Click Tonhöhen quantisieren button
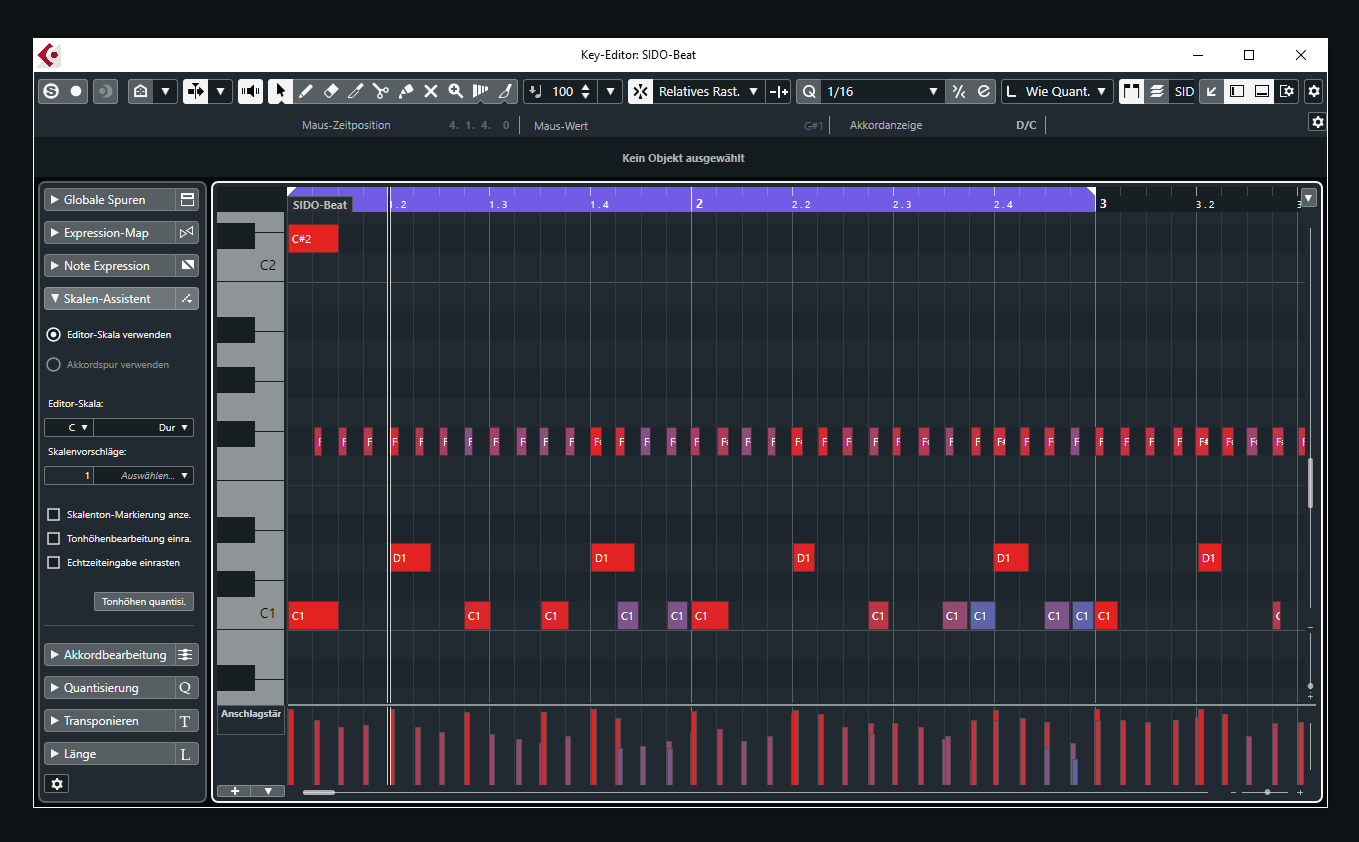The width and height of the screenshot is (1359, 842). pyautogui.click(x=144, y=601)
